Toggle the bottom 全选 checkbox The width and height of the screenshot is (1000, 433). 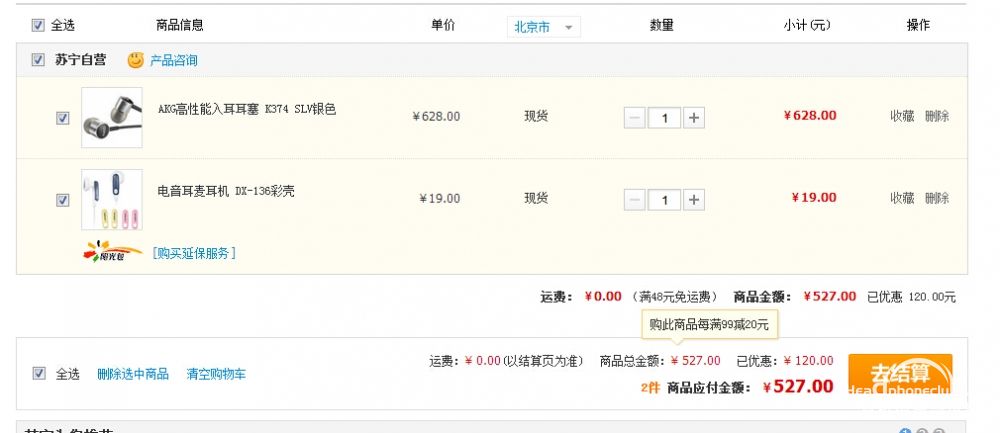click(x=39, y=373)
